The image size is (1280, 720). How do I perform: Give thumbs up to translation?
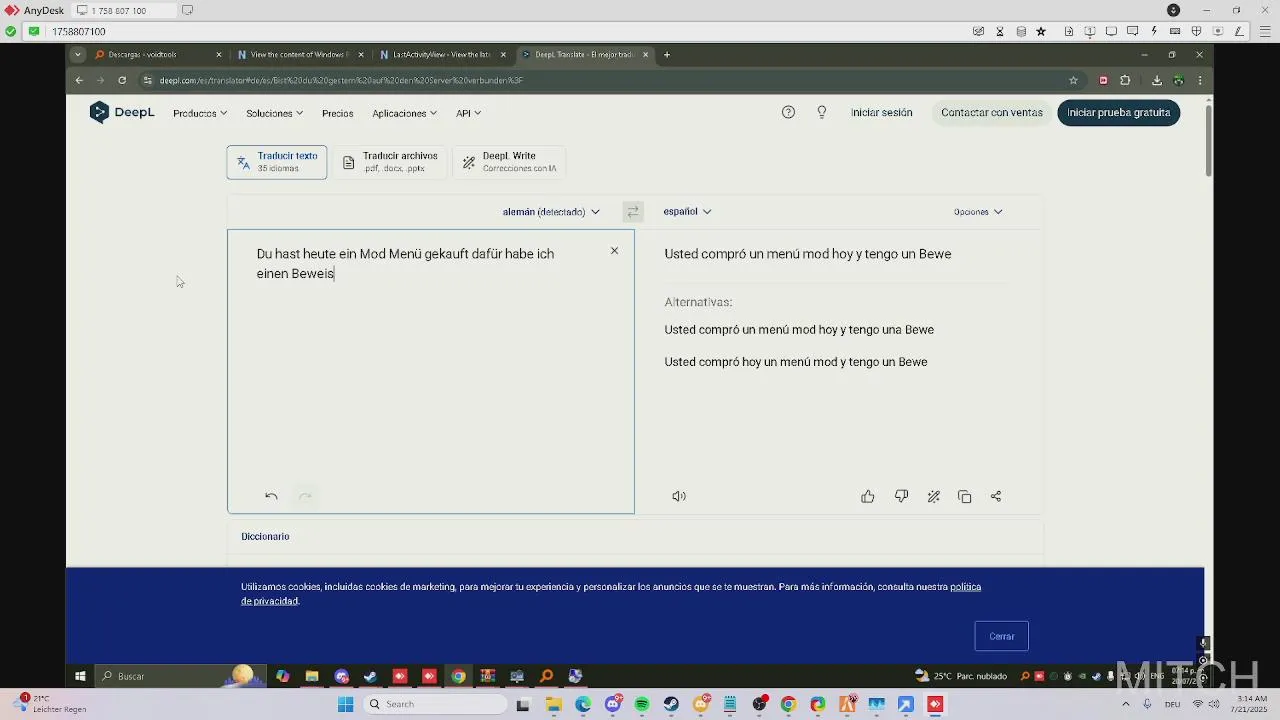tap(868, 496)
